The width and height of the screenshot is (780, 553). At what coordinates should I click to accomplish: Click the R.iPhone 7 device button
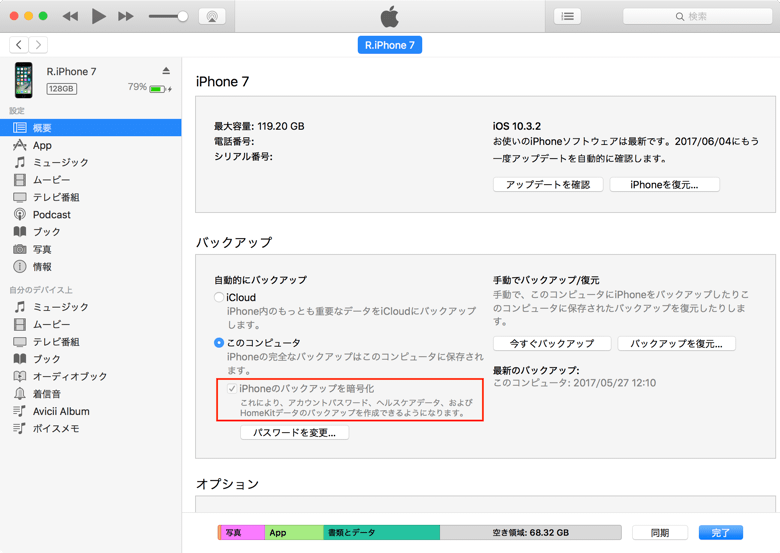point(390,45)
